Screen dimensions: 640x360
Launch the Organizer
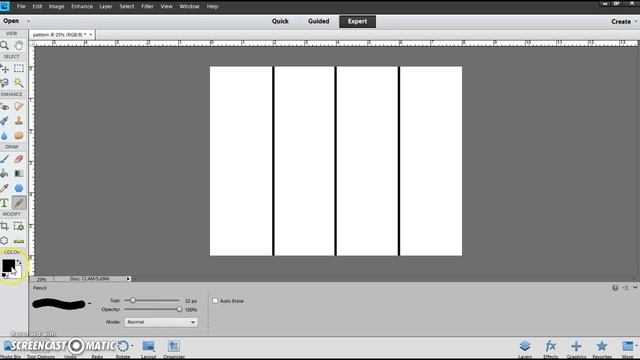pyautogui.click(x=174, y=348)
